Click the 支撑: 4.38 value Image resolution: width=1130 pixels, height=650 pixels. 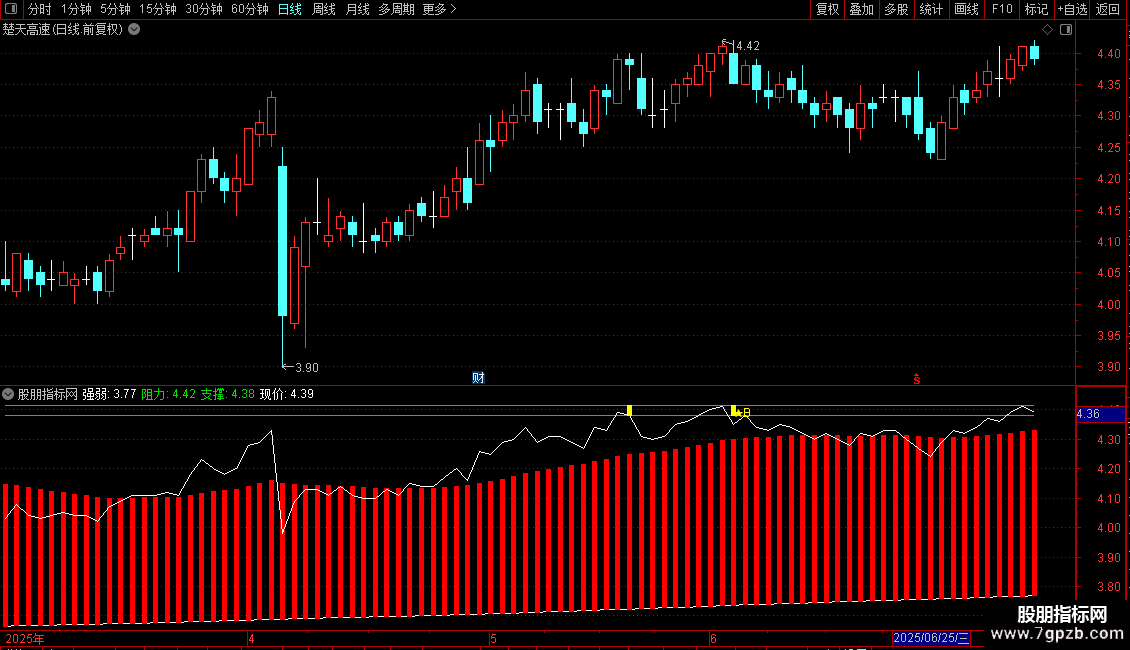coord(228,394)
